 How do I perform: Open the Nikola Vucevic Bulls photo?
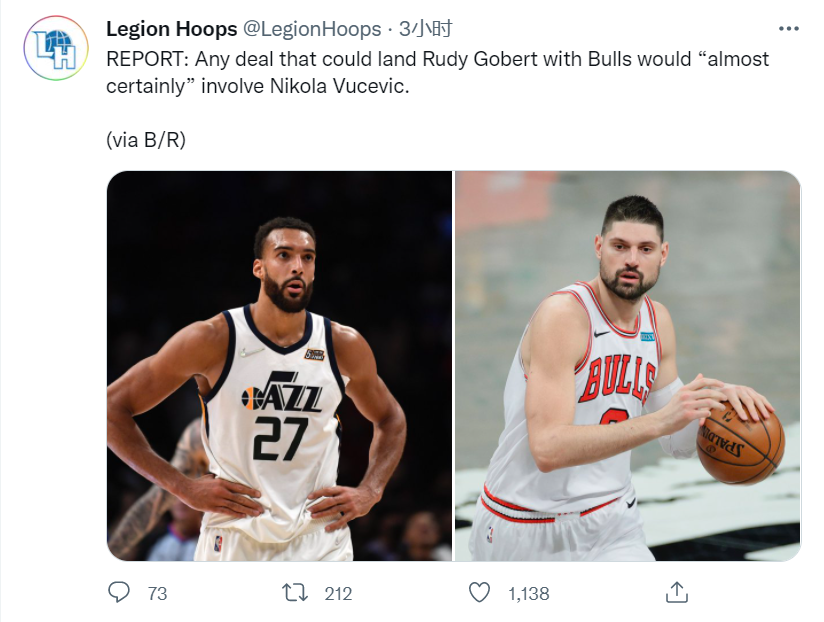tap(627, 366)
